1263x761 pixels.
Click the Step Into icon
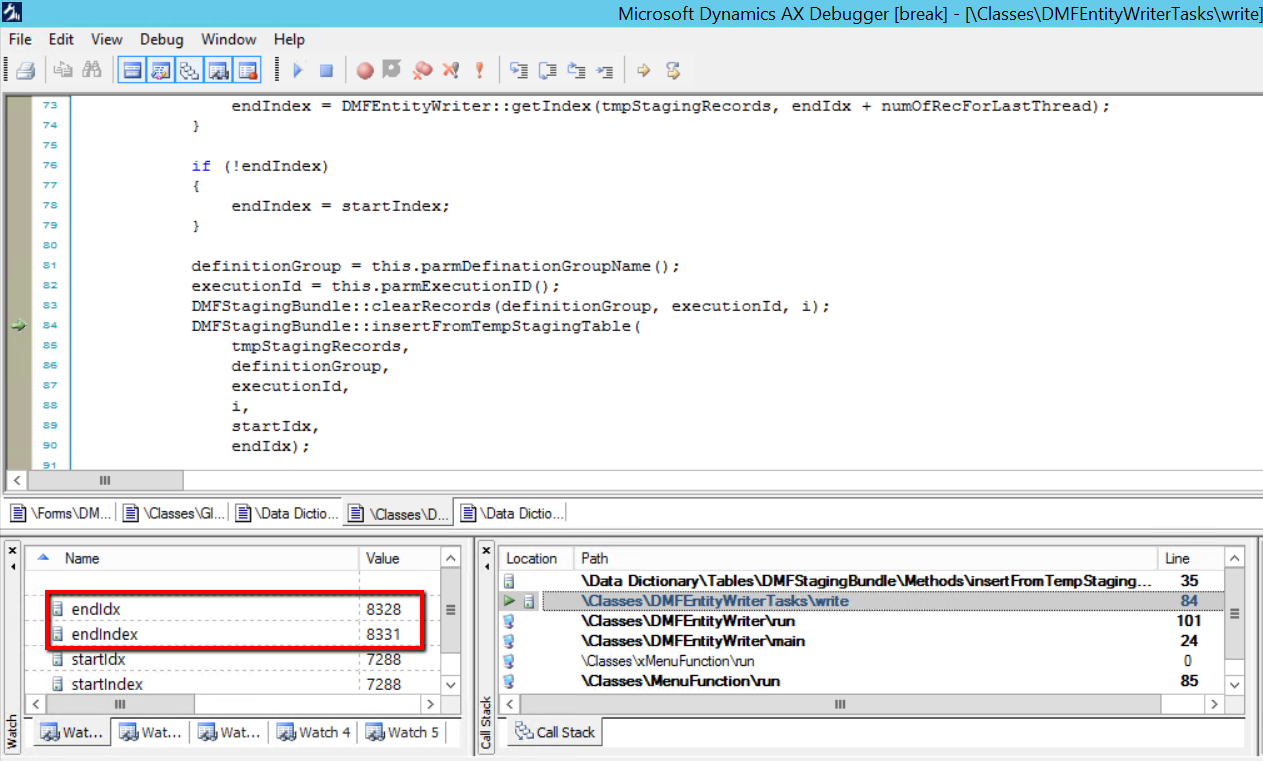pos(518,70)
